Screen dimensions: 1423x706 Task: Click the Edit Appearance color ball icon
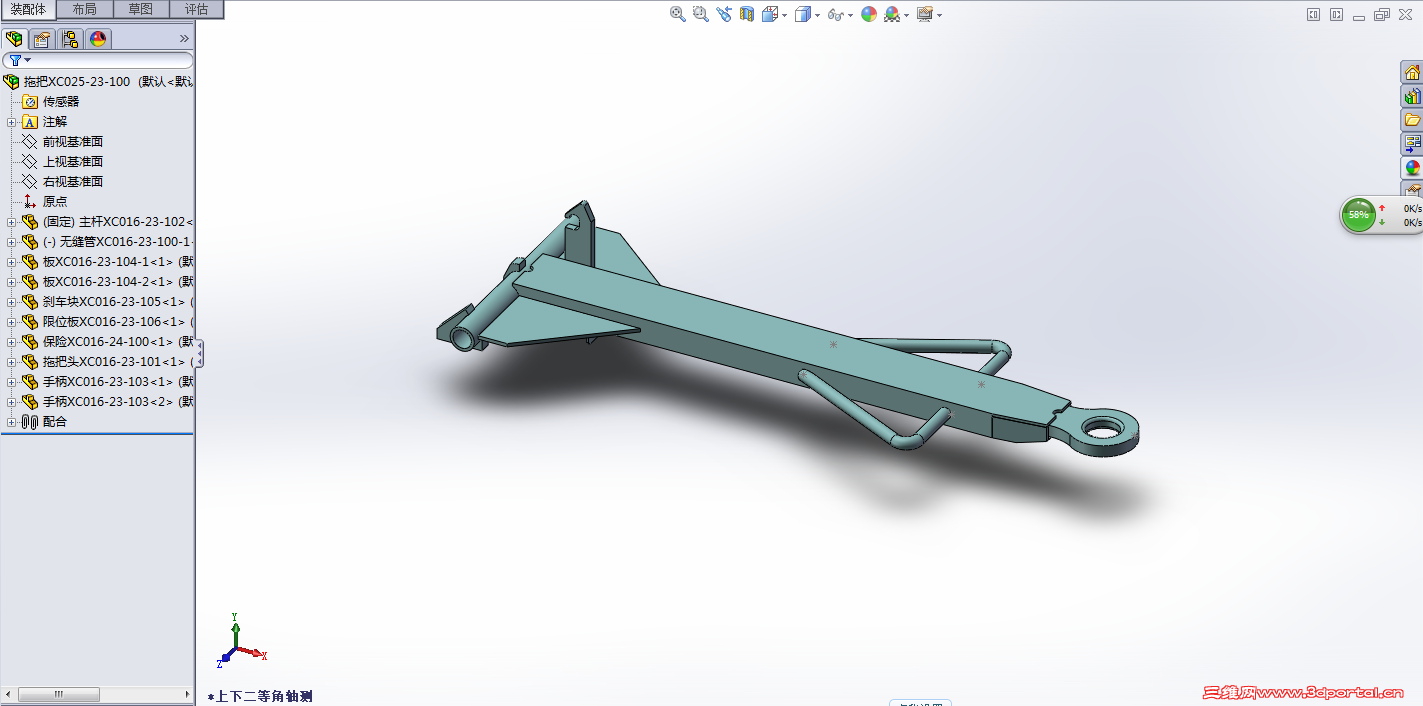point(869,14)
